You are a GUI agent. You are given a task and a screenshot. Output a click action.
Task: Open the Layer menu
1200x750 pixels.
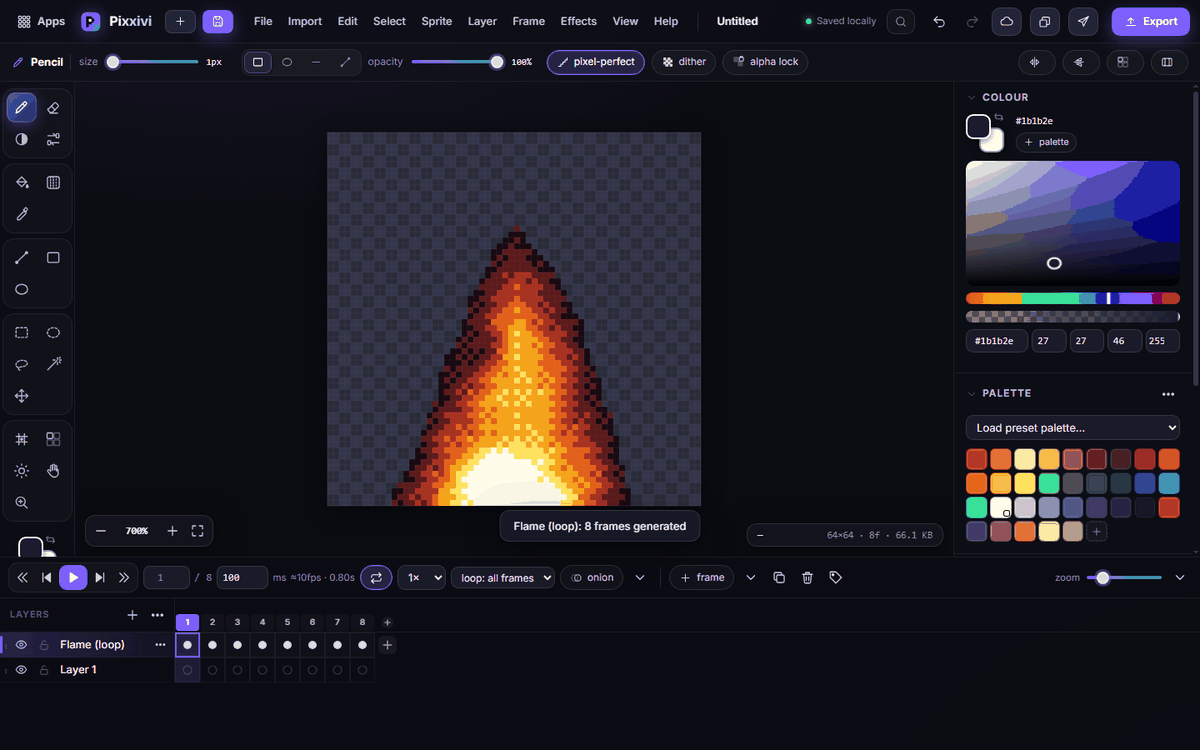click(x=482, y=21)
